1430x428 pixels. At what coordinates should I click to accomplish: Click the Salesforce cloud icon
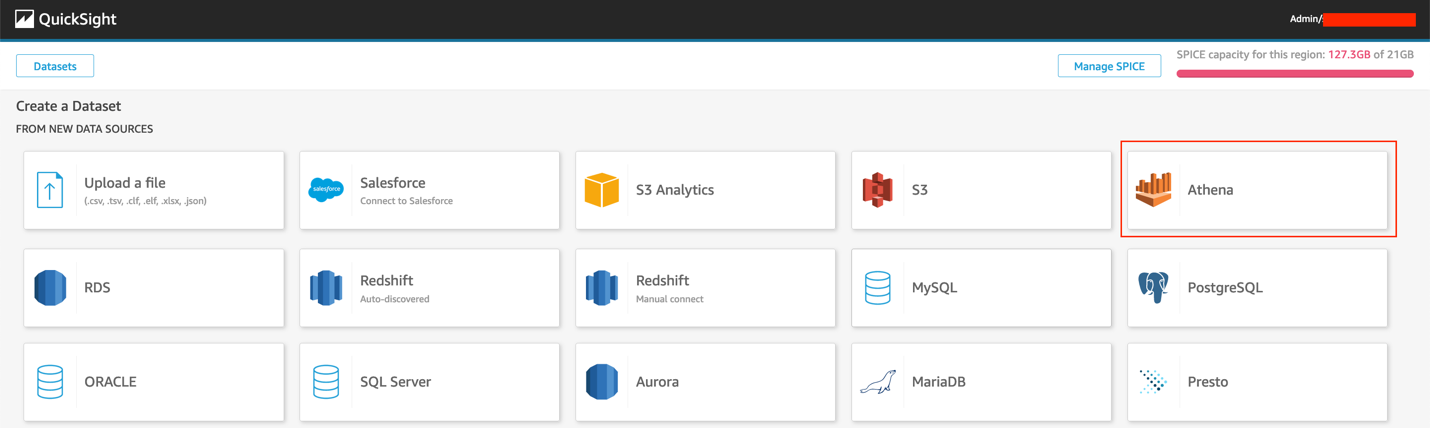[326, 190]
